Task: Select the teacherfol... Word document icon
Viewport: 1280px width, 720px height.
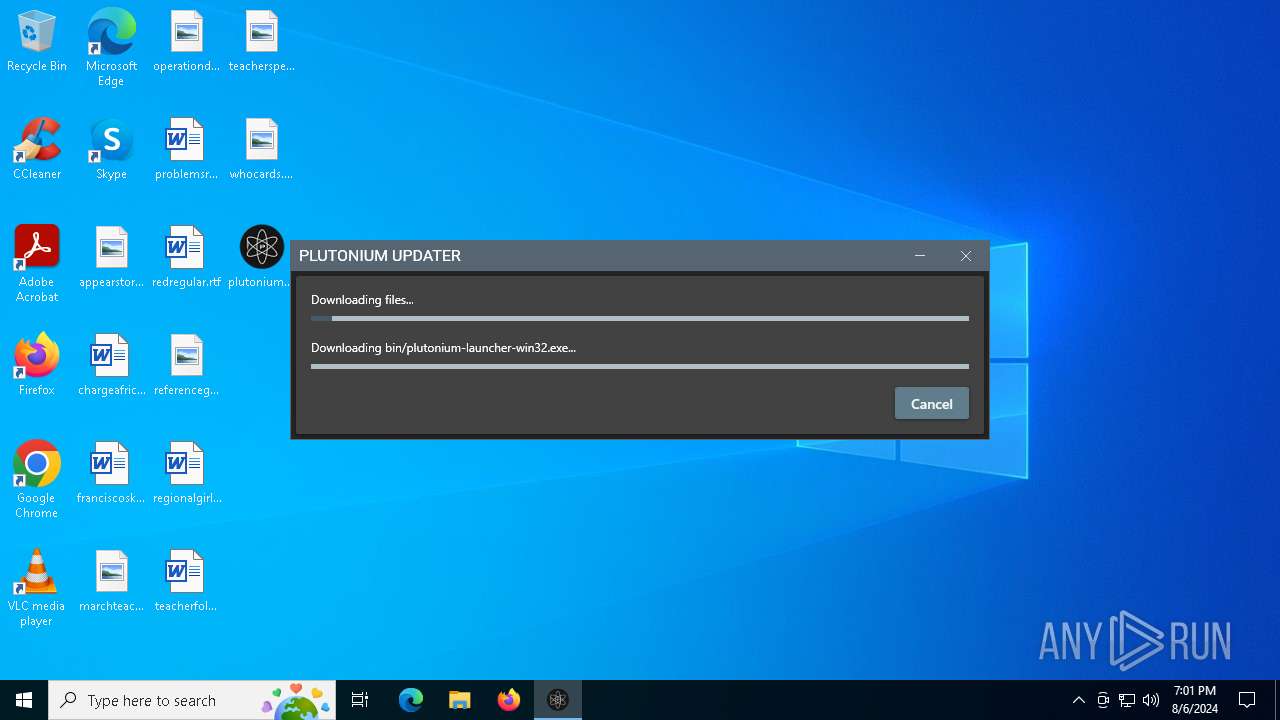Action: click(186, 582)
